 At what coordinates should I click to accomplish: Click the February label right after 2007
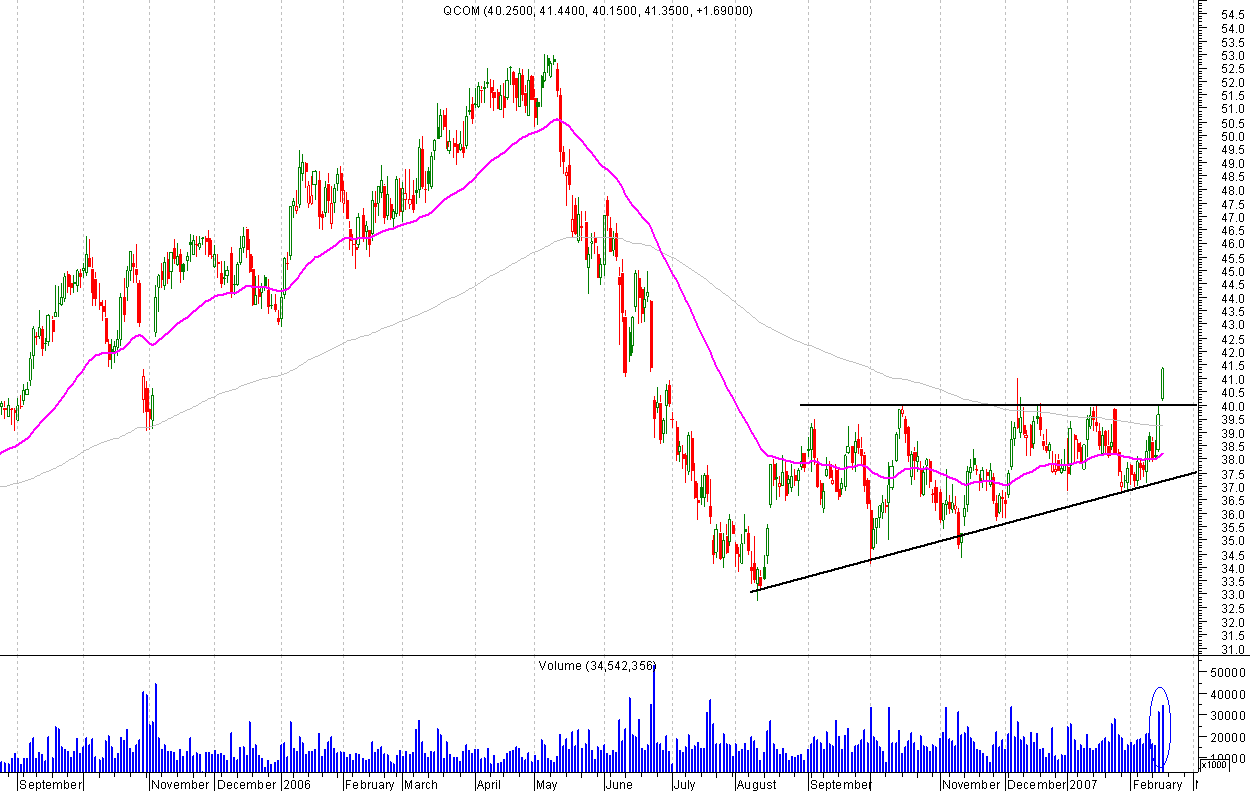[x=1158, y=785]
